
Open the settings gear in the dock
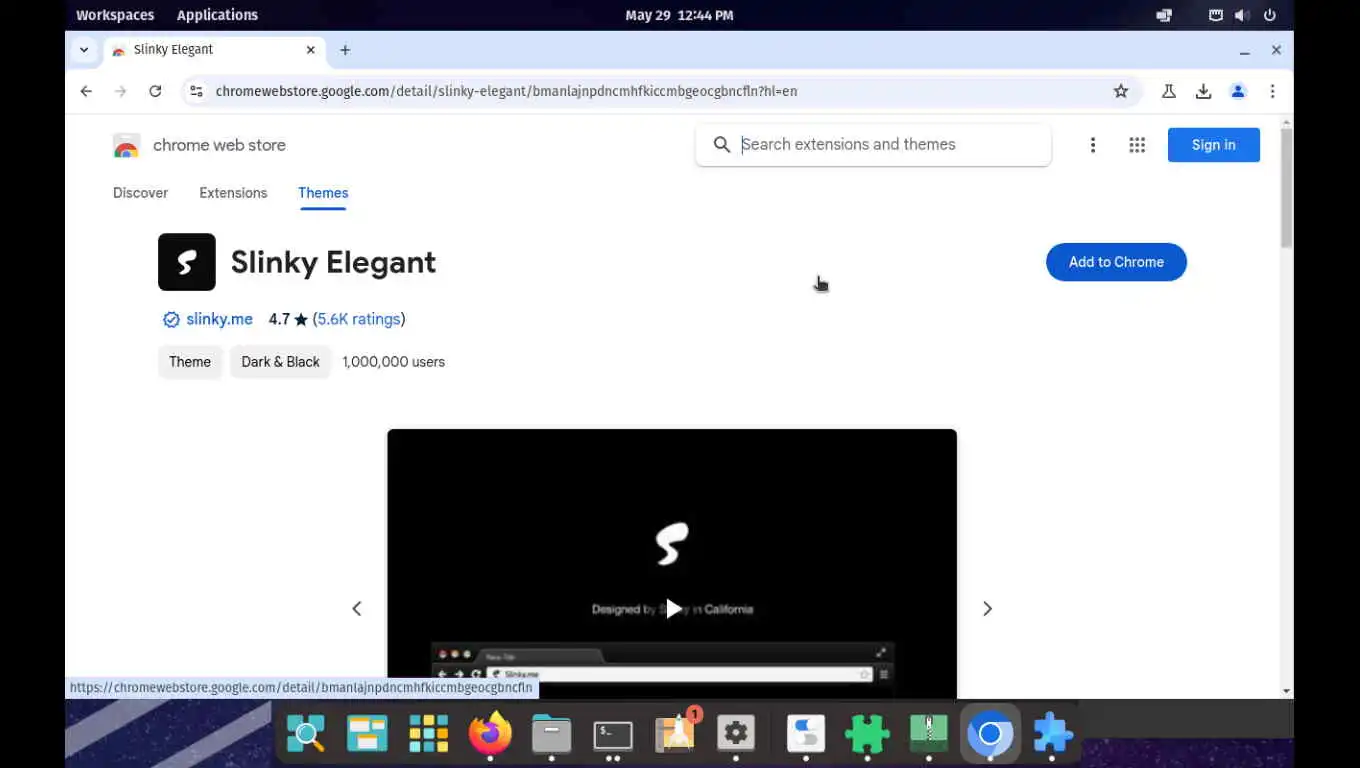point(736,735)
